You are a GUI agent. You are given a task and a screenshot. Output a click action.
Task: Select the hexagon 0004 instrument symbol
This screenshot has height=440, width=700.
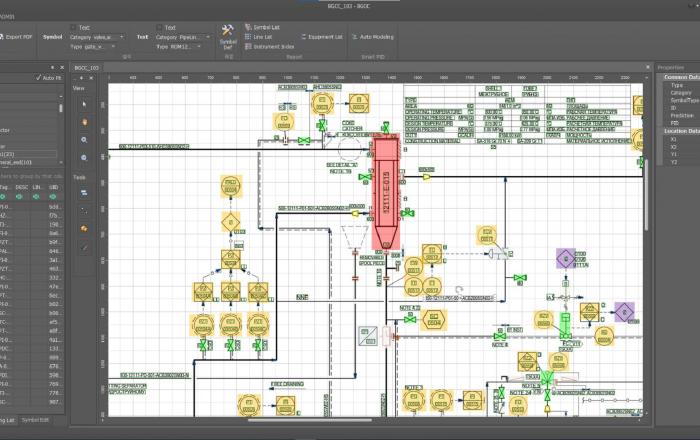[x=433, y=320]
